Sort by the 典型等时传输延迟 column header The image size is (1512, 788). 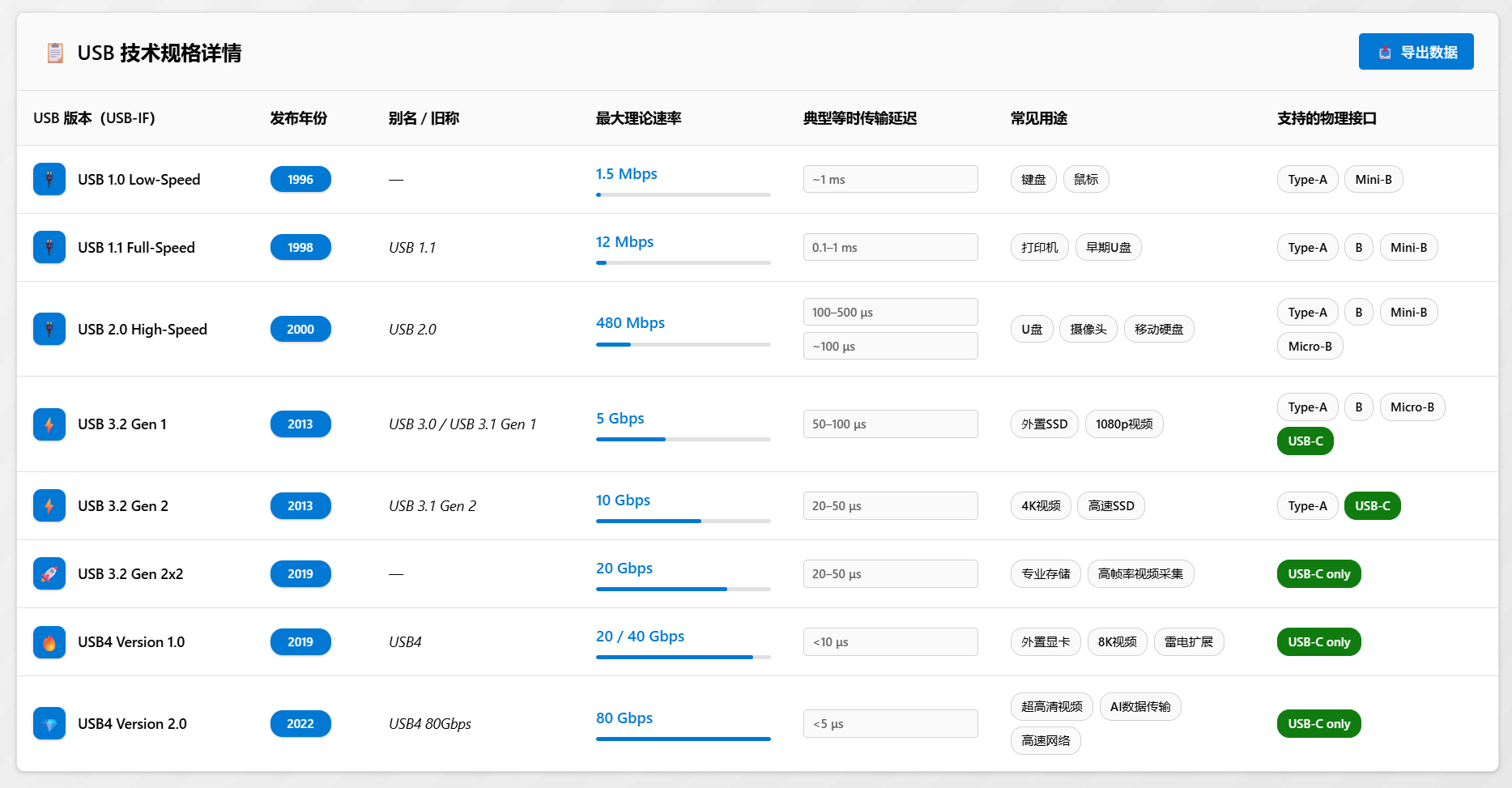coord(860,118)
